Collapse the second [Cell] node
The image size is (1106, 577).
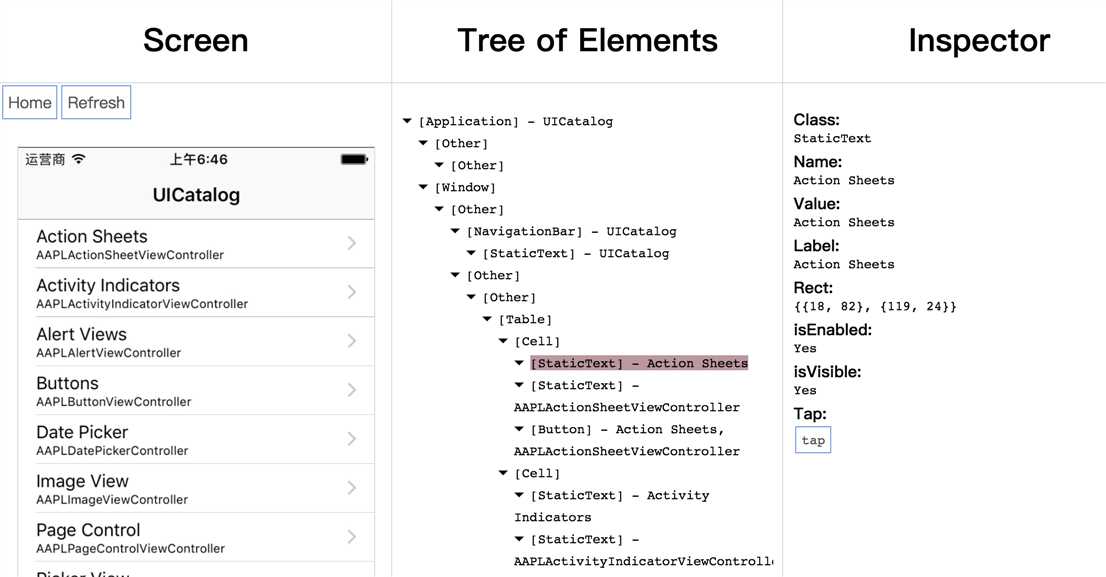point(503,473)
